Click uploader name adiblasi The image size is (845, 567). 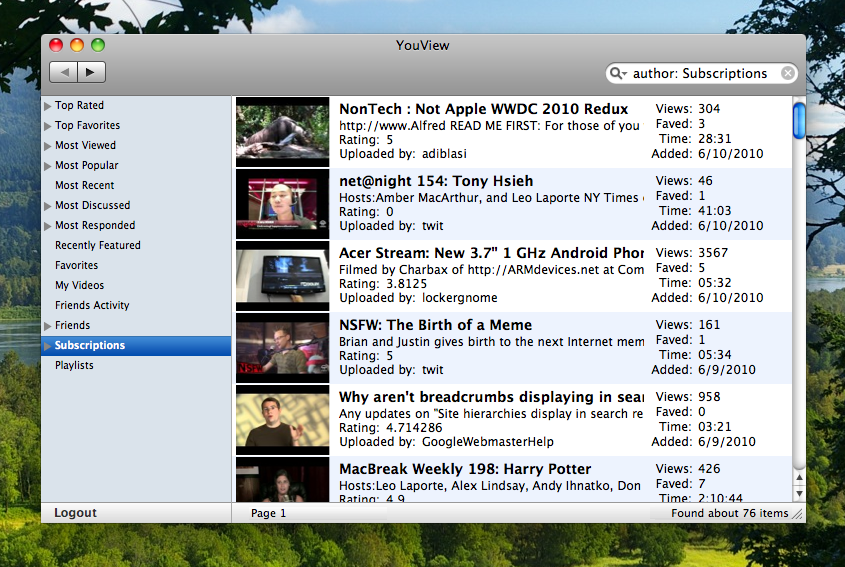(444, 154)
